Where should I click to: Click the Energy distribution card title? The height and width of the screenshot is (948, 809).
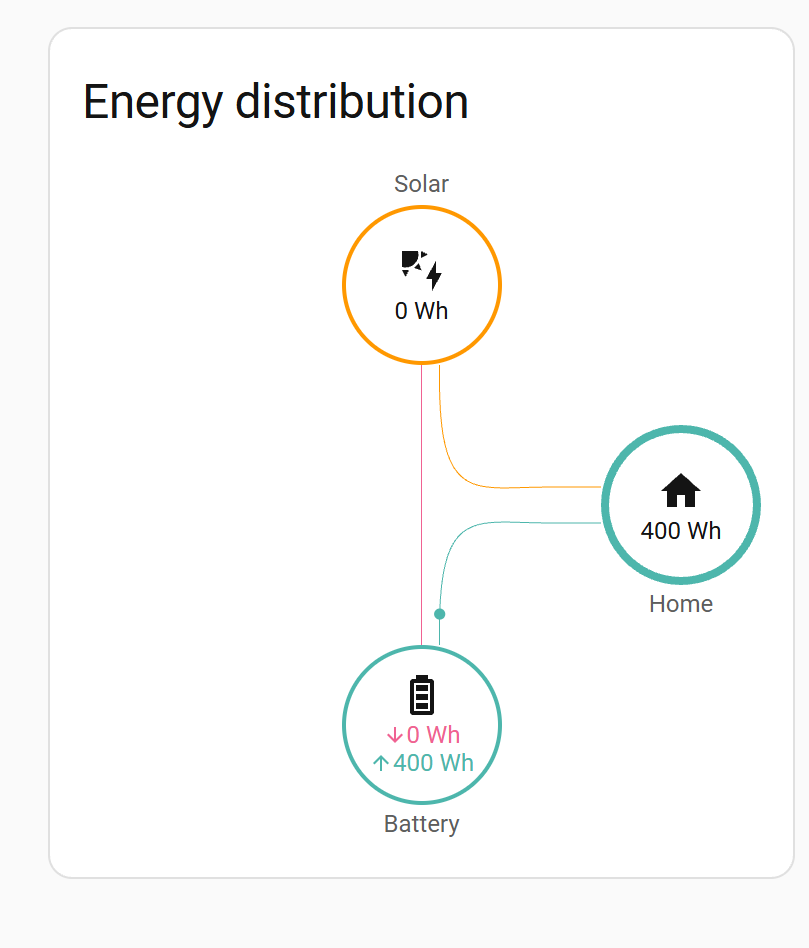[x=276, y=103]
